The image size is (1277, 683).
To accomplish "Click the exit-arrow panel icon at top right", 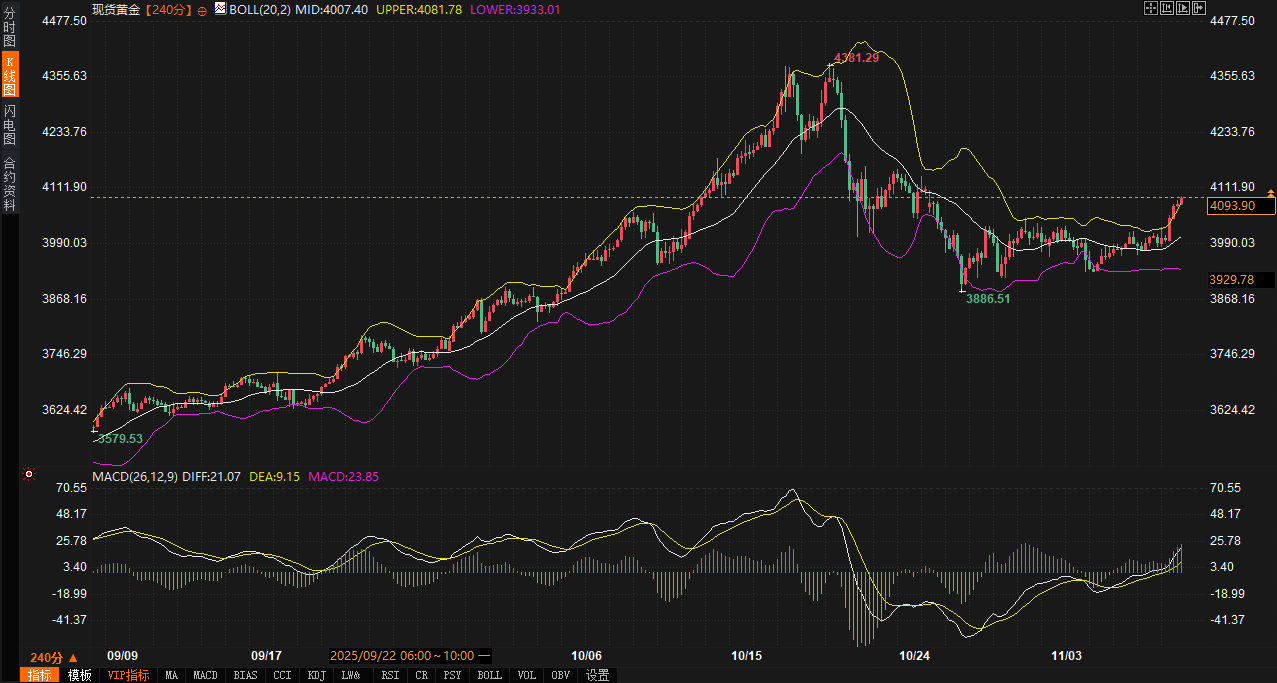I will pyautogui.click(x=1199, y=8).
